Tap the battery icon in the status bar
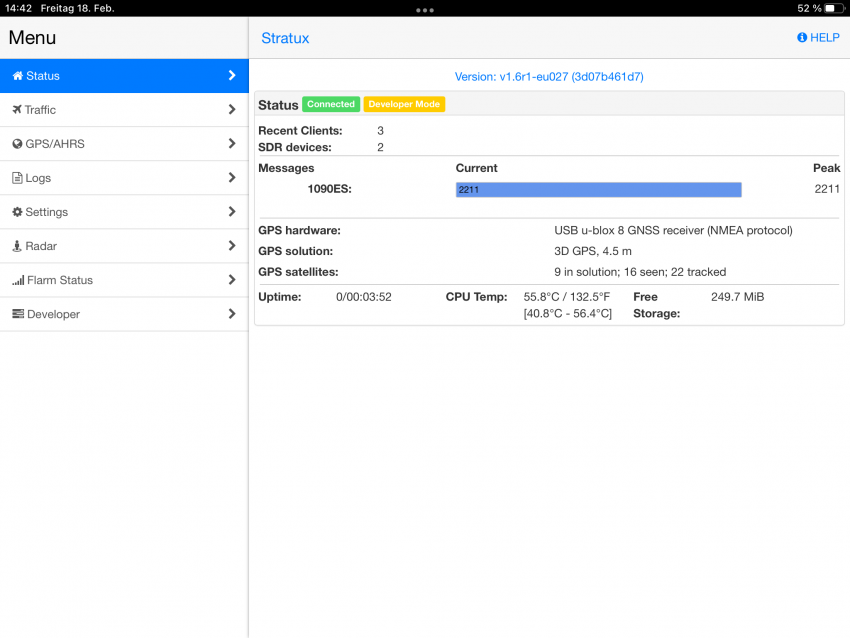 click(x=834, y=8)
